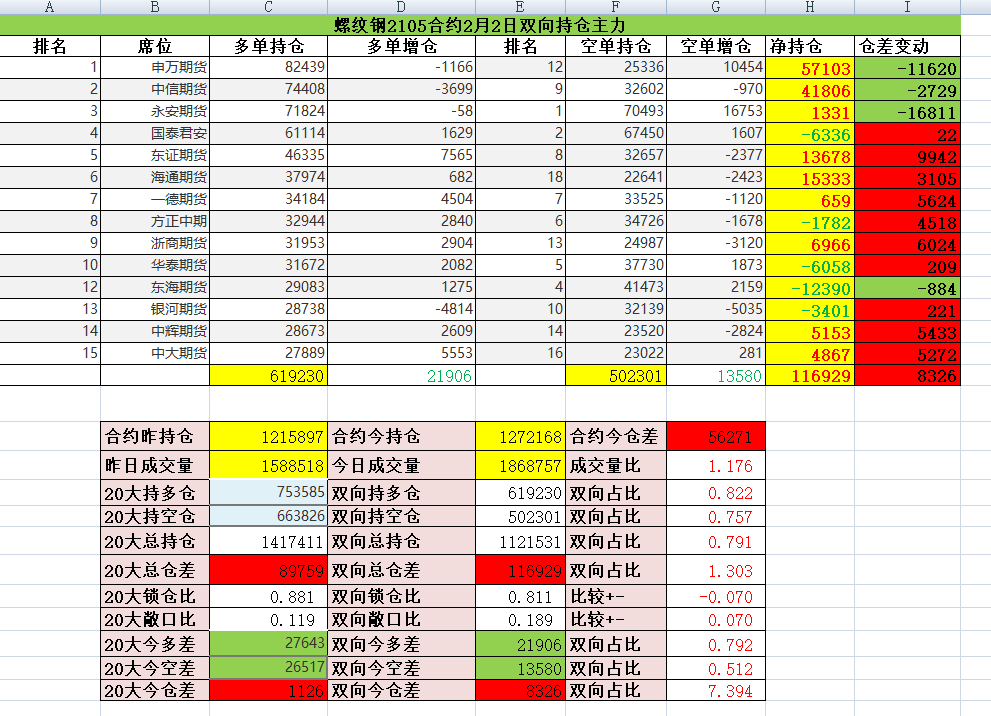Click the cell 华泰期货
991x716 pixels.
155,265
